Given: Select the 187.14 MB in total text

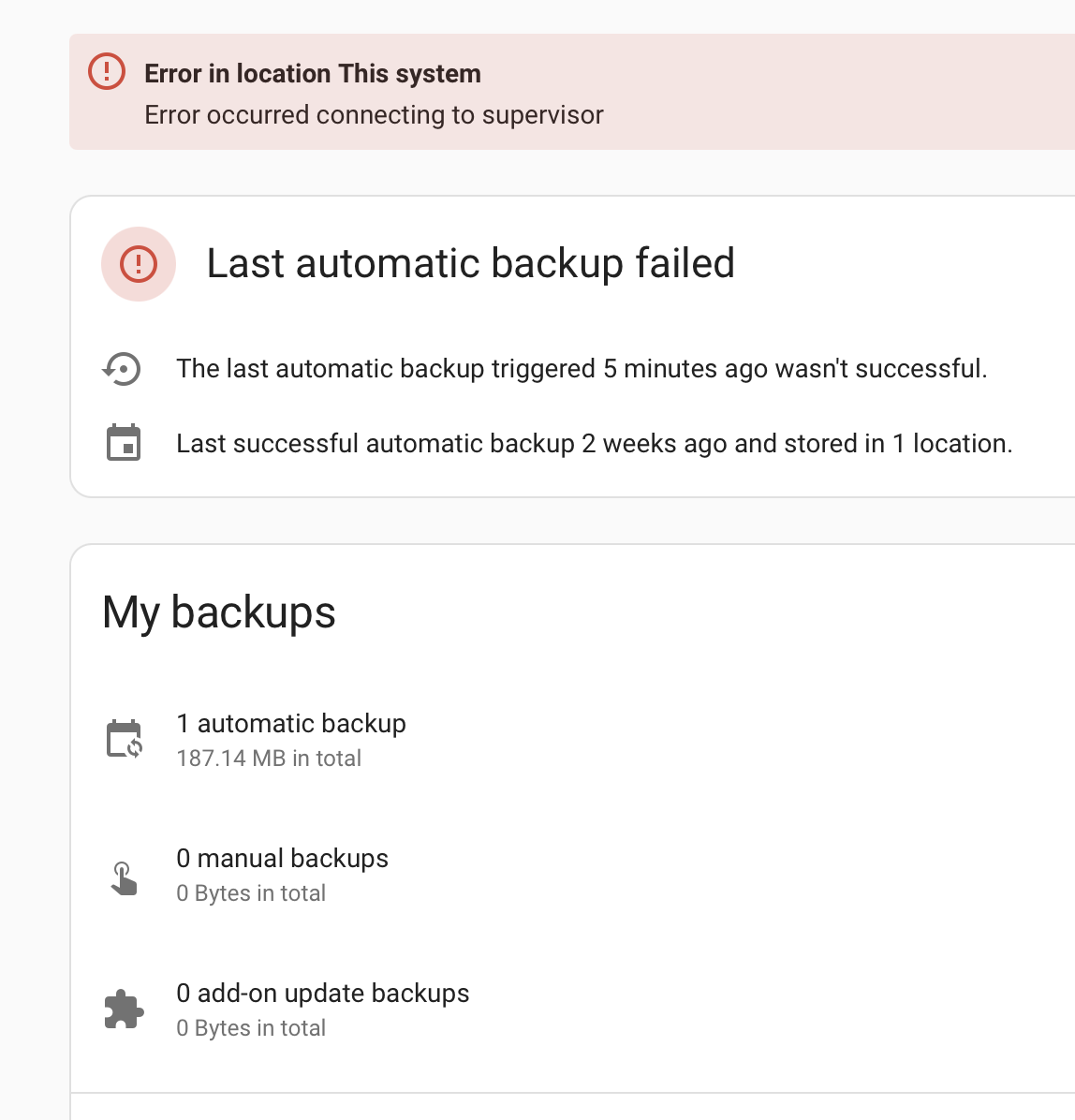Looking at the screenshot, I should tap(269, 758).
